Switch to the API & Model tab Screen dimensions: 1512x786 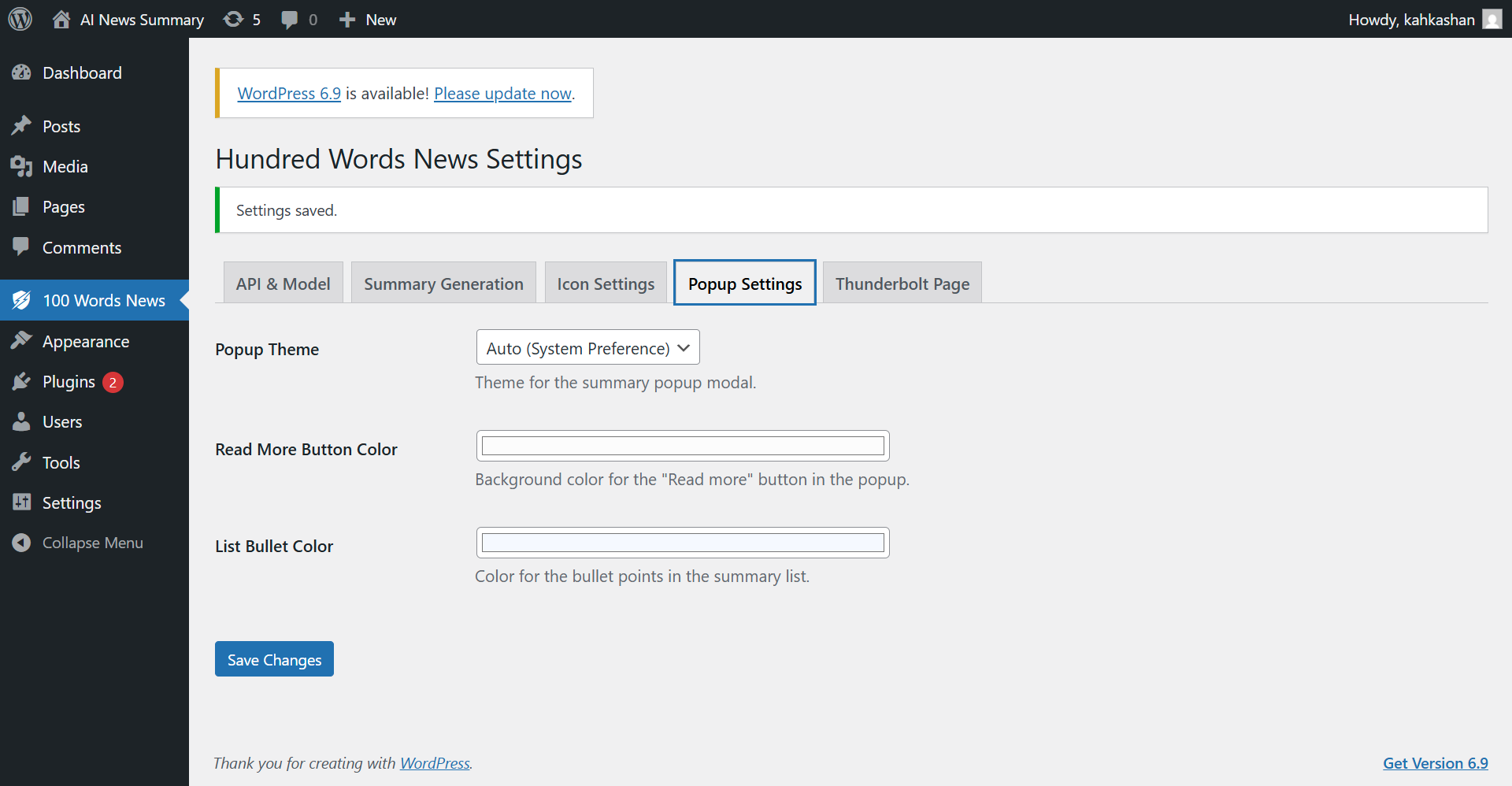(x=283, y=283)
